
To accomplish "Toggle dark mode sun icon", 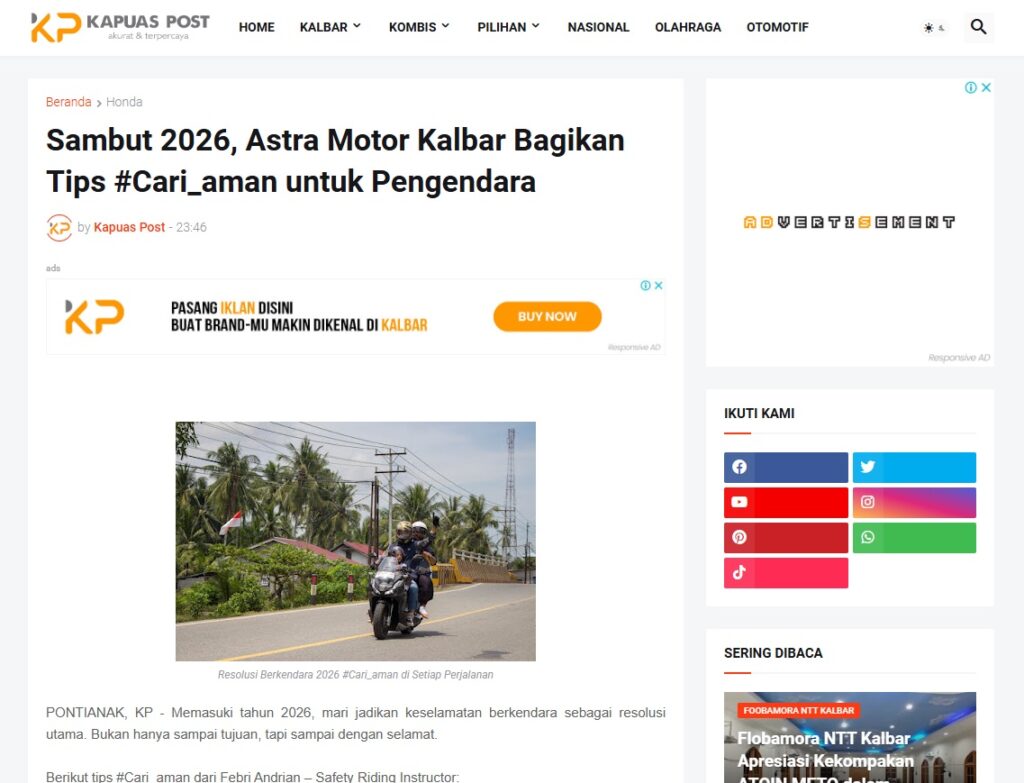I will 934,28.
